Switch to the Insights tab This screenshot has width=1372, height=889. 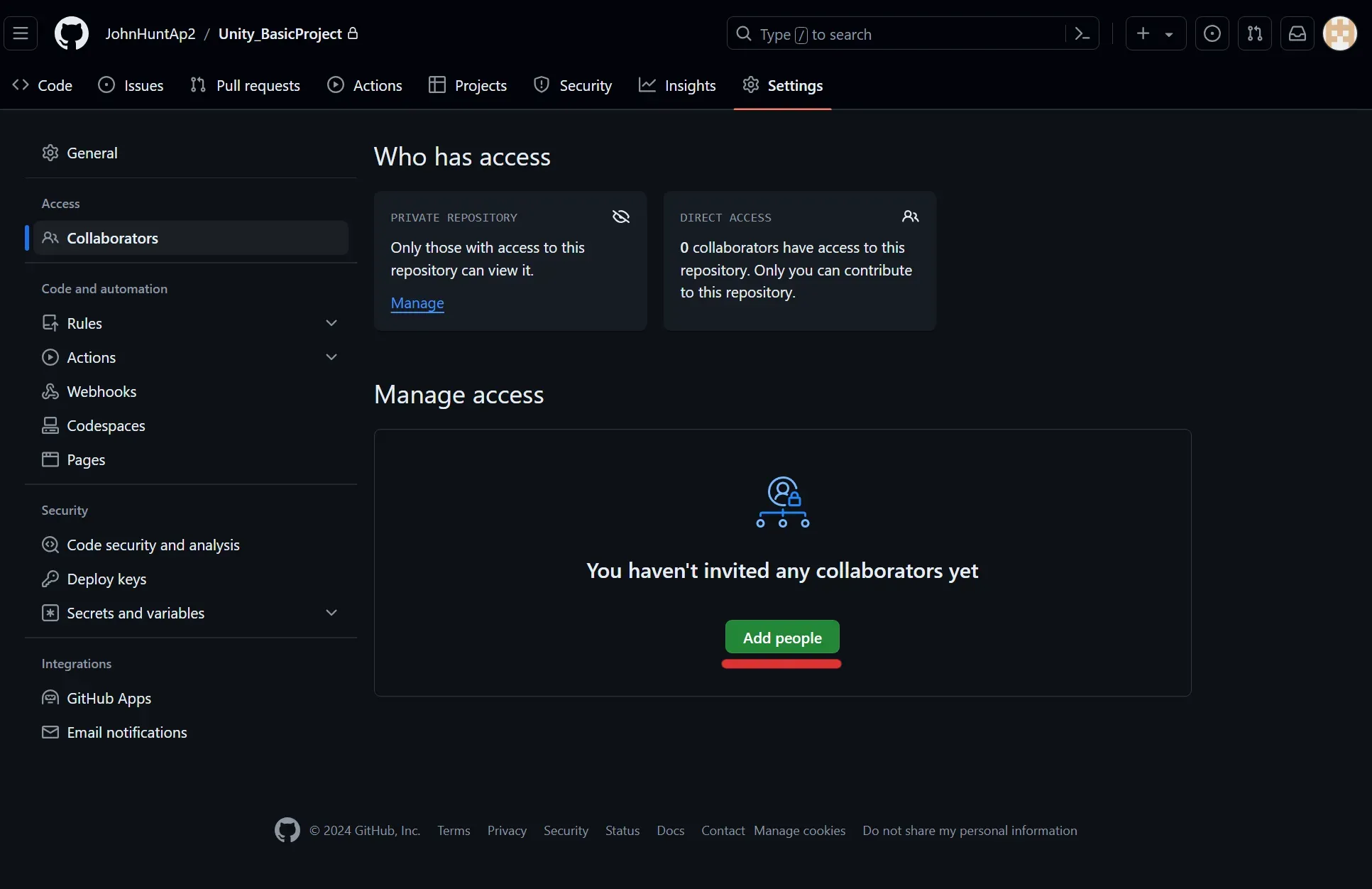(678, 84)
